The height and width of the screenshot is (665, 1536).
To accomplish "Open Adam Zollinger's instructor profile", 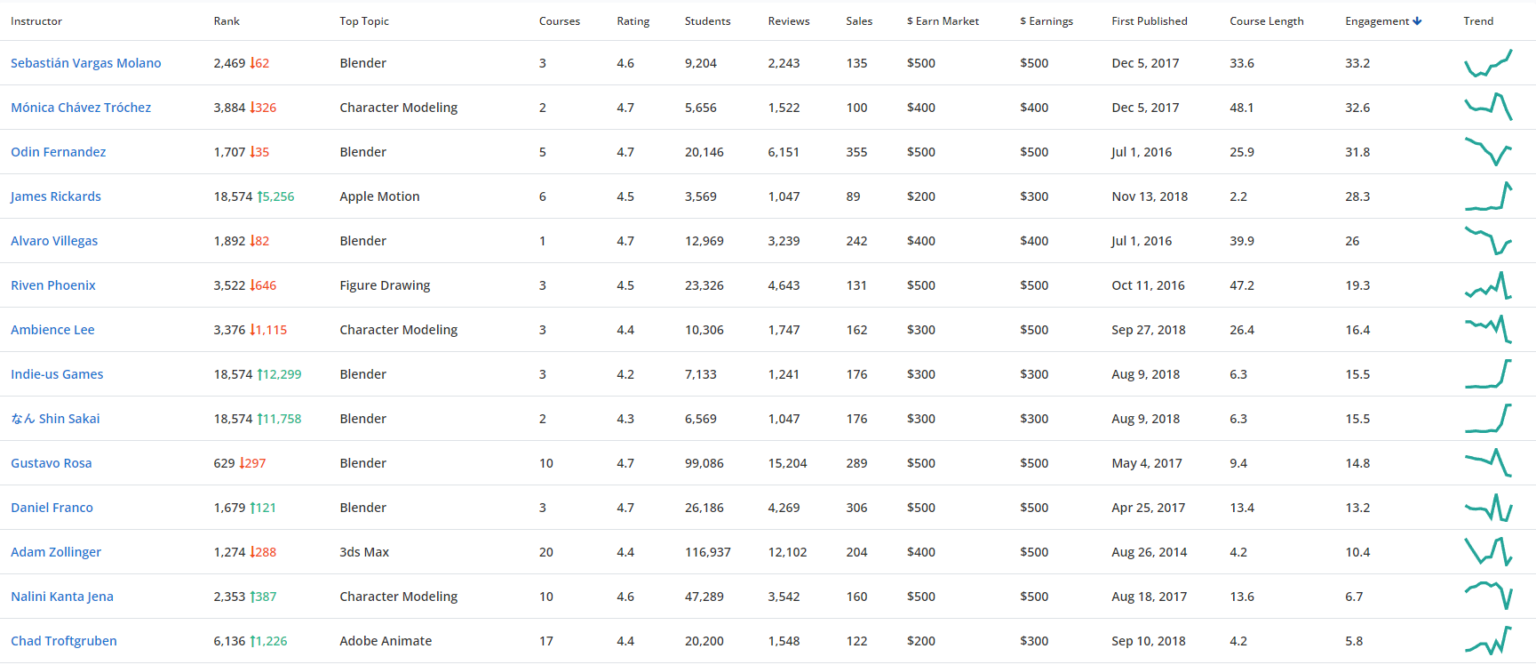I will point(56,552).
